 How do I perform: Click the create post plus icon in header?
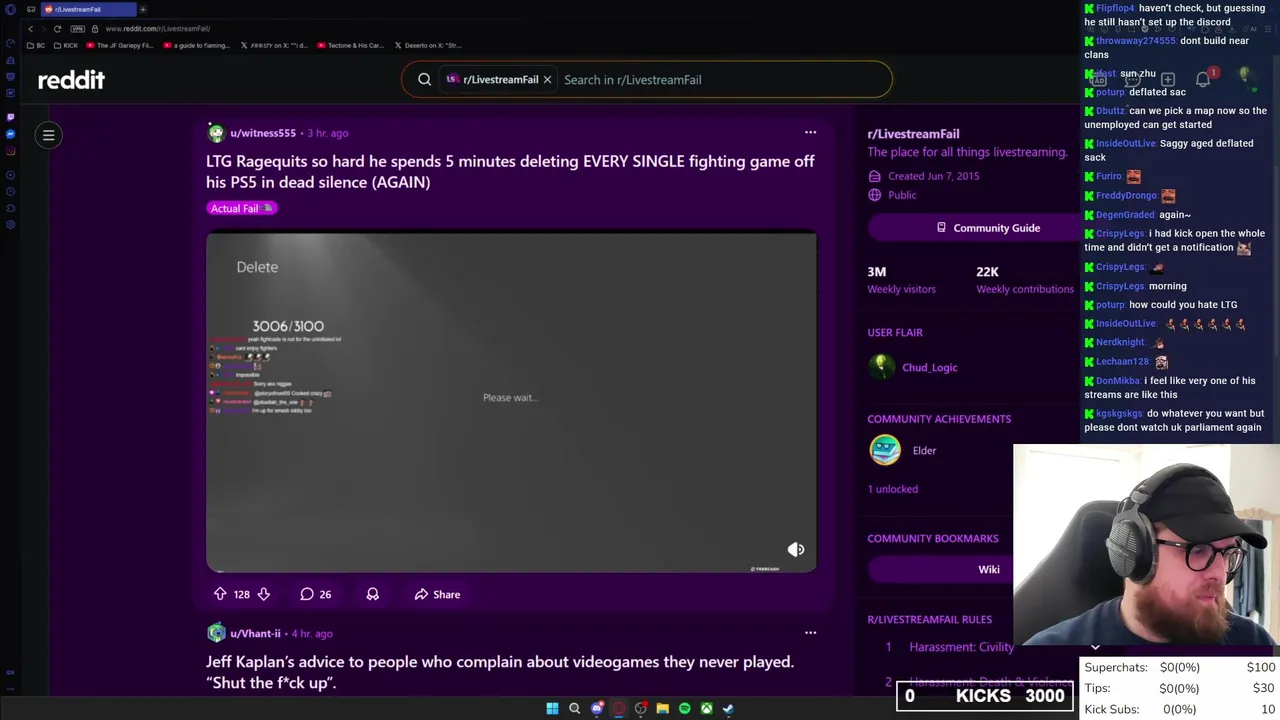click(1167, 80)
